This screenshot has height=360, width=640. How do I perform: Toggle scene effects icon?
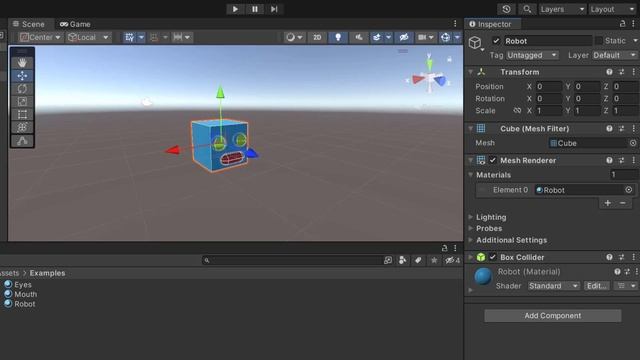(x=377, y=37)
